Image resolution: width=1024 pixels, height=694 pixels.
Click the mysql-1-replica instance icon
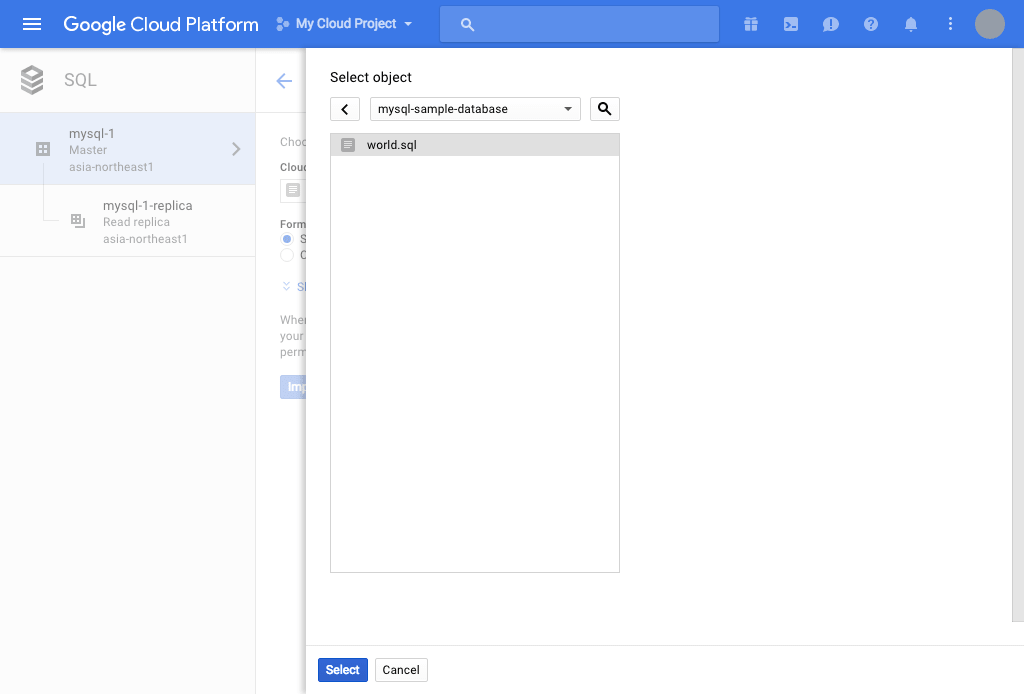click(x=78, y=221)
